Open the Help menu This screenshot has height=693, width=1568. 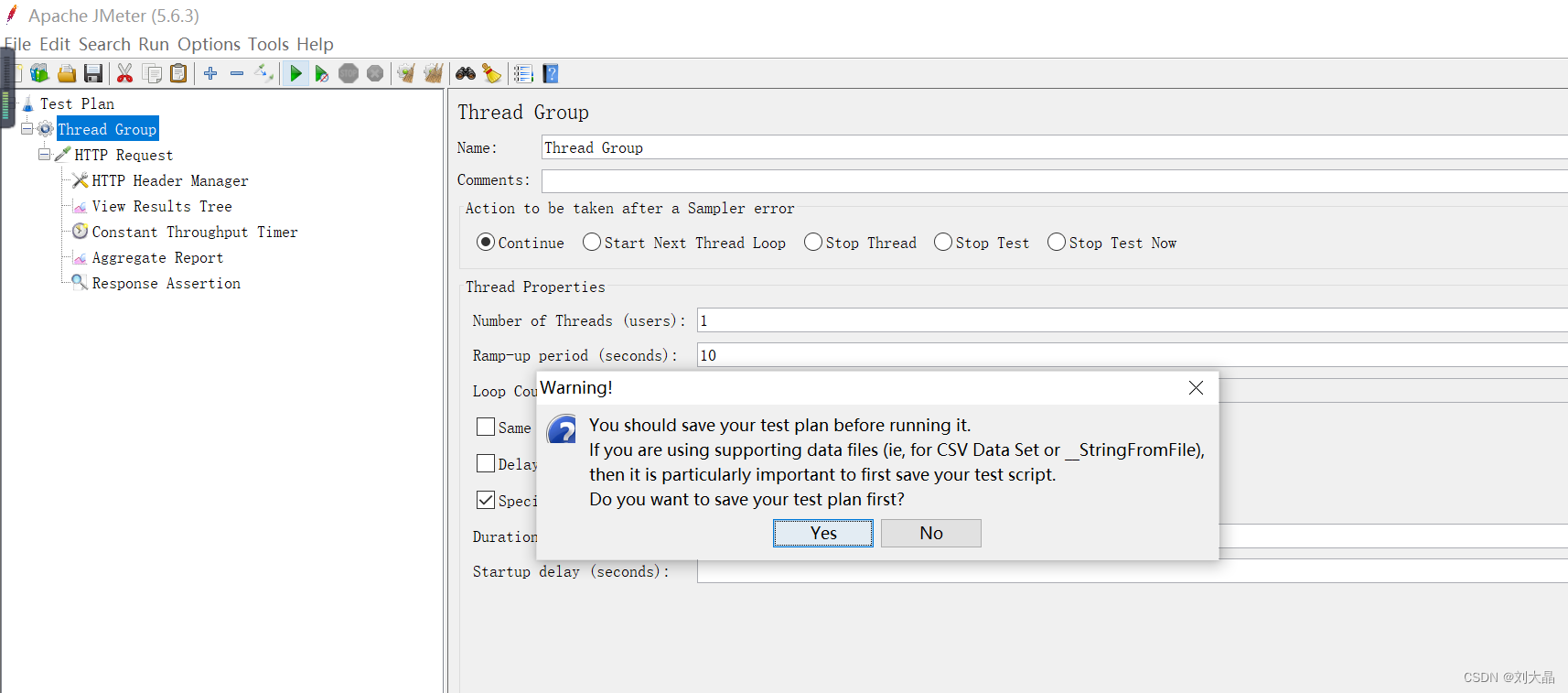click(315, 44)
